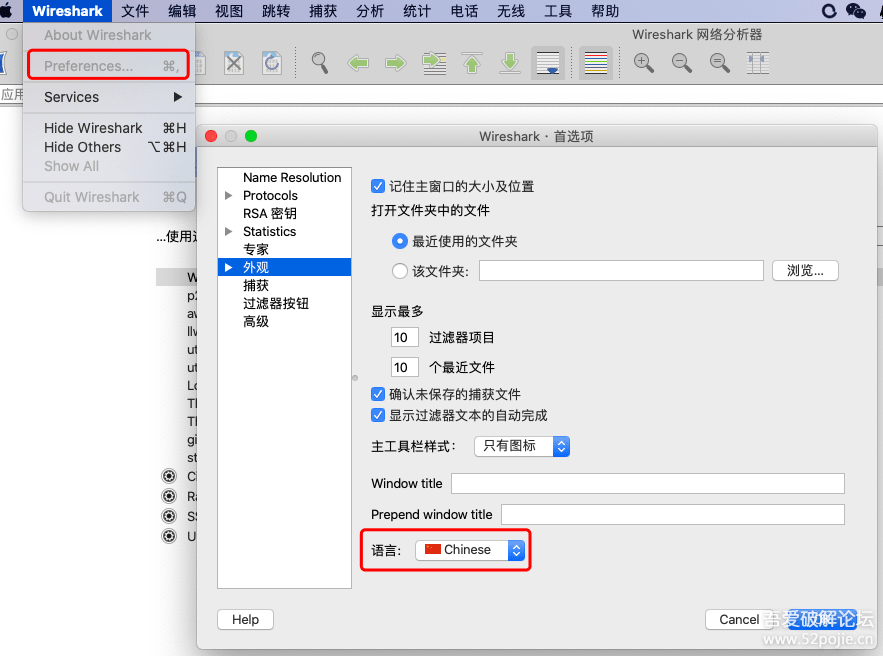The image size is (883, 656).
Task: Expand the Statistics tree node
Action: pyautogui.click(x=229, y=231)
